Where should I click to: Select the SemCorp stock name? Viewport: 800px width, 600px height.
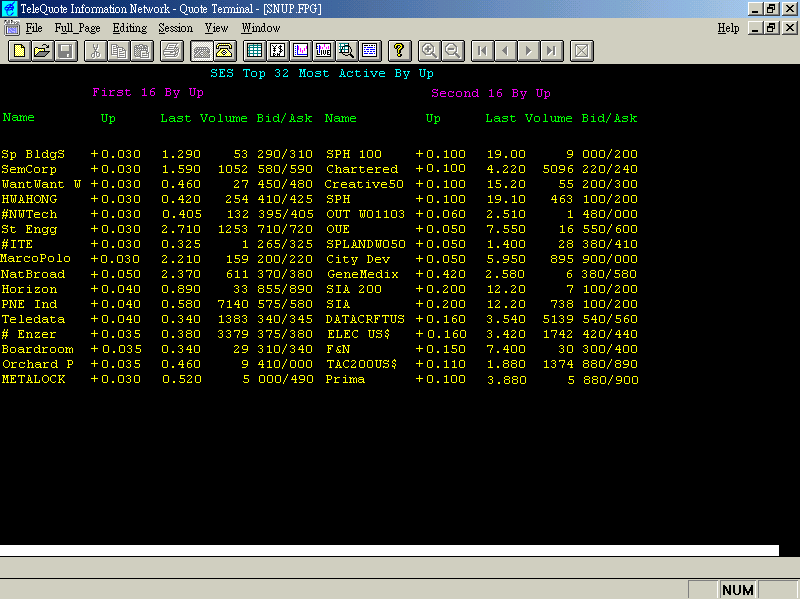pyautogui.click(x=29, y=169)
